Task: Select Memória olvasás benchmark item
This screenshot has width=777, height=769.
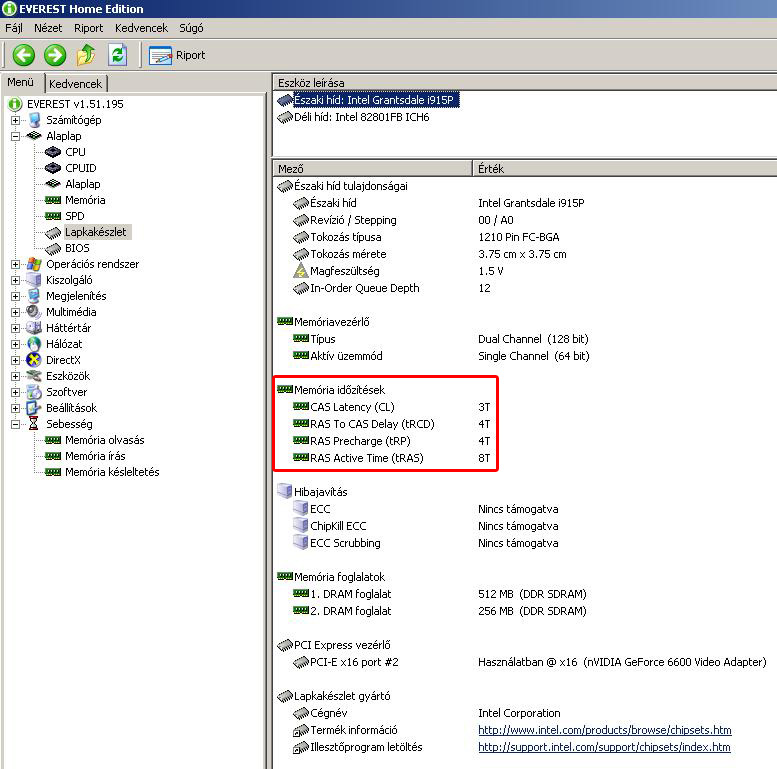Action: click(105, 440)
